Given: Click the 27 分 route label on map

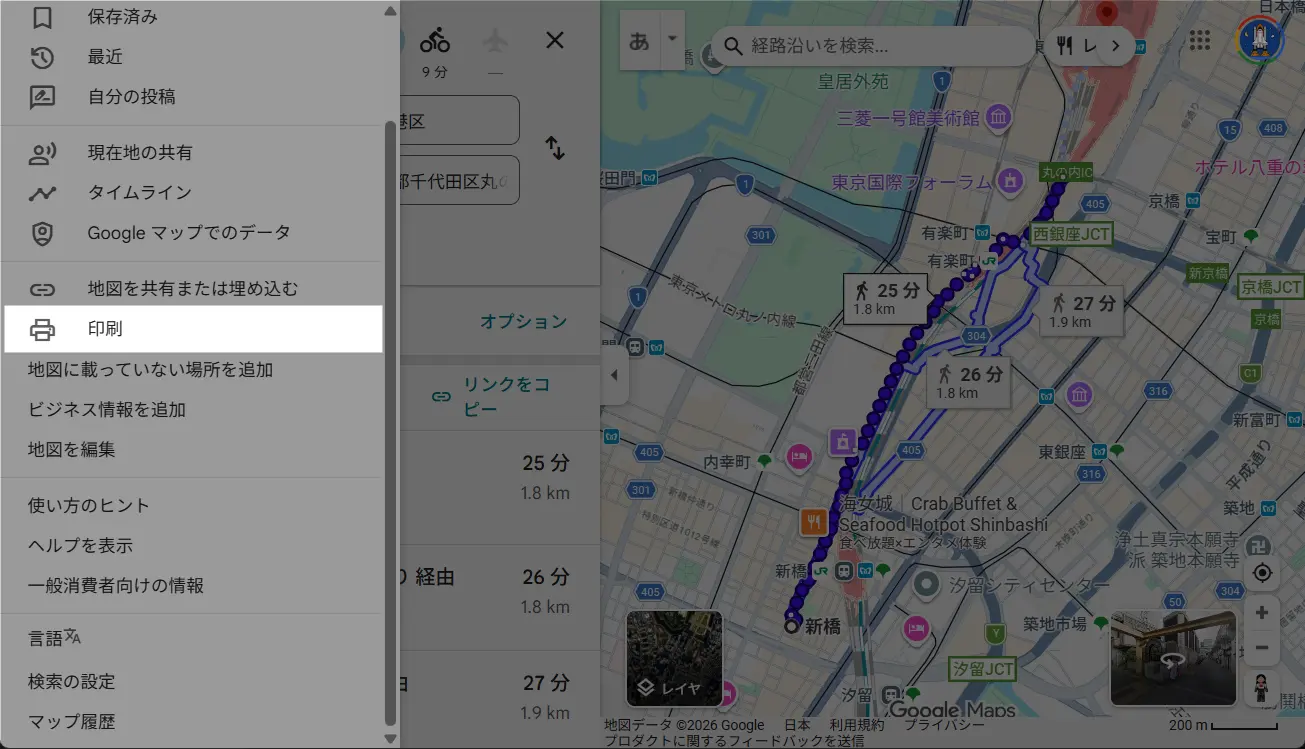Looking at the screenshot, I should click(x=1081, y=311).
